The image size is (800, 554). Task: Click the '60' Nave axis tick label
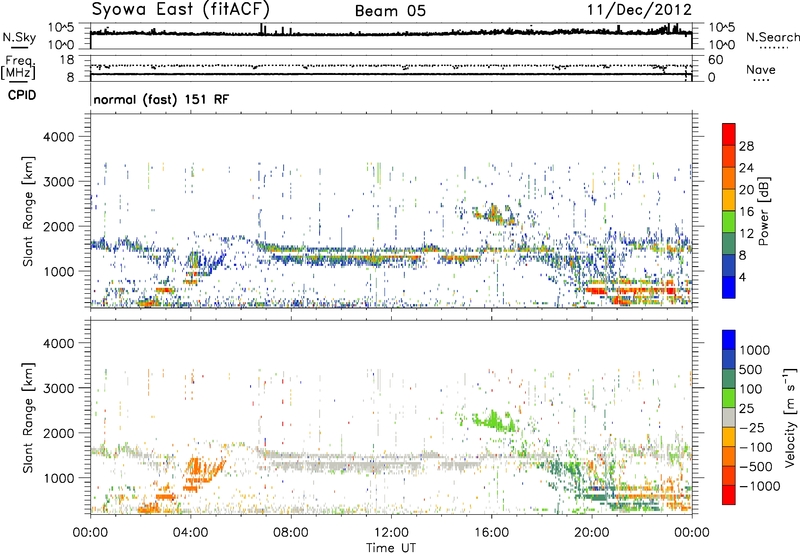point(715,60)
